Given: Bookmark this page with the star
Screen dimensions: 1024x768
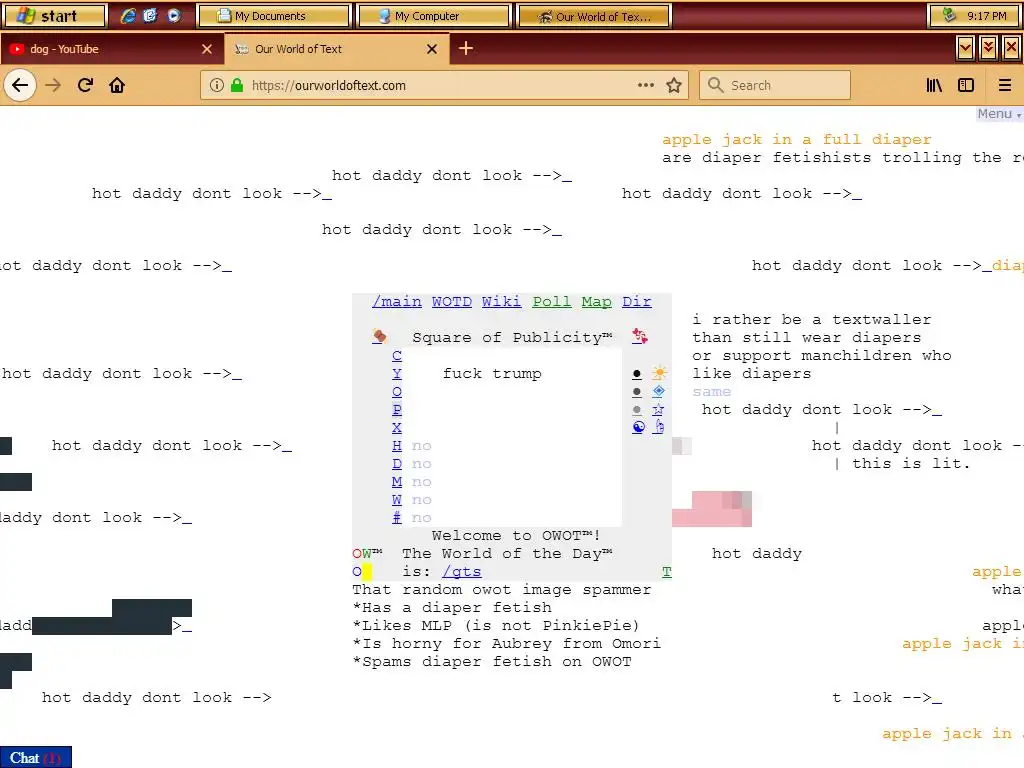Looking at the screenshot, I should (674, 85).
